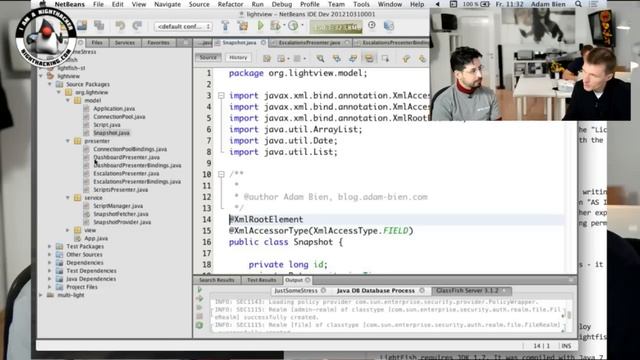Viewport: 640px width, 360px height.
Task: Click the Profile Project icon
Action: coord(293,26)
